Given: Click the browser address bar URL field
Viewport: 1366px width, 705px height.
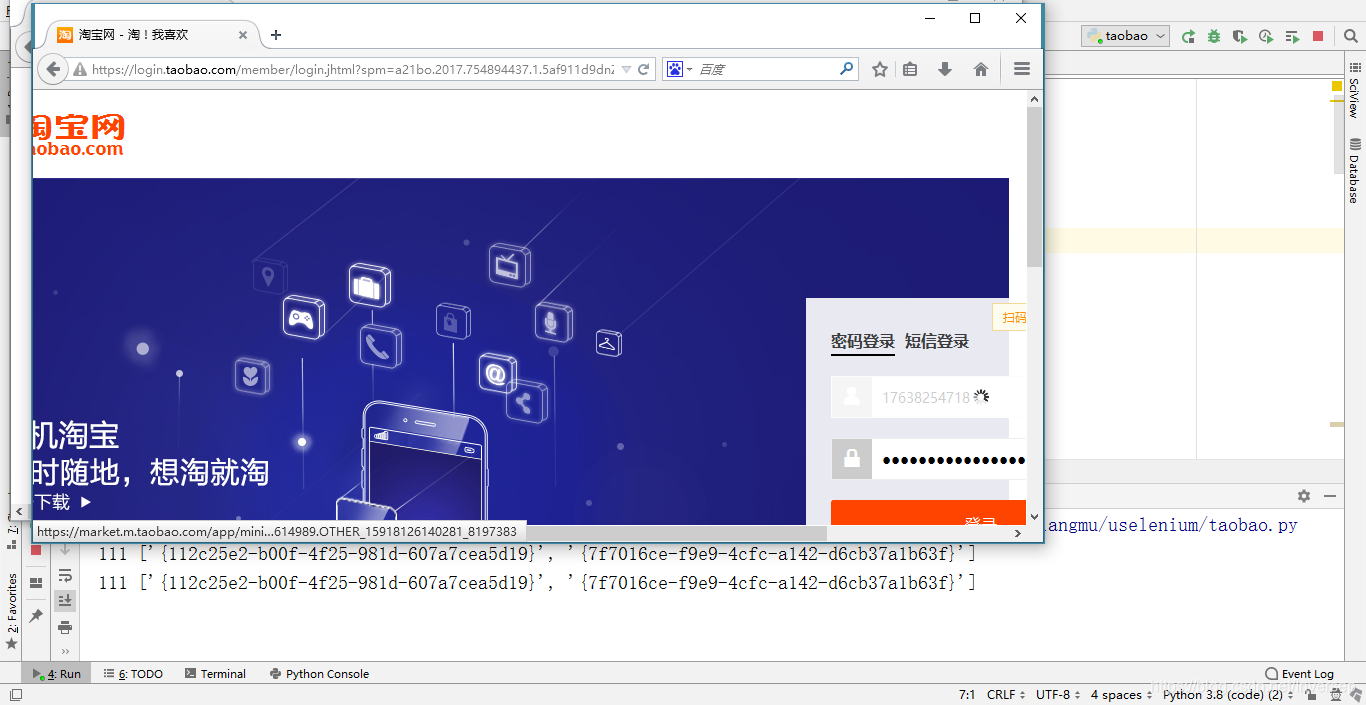Looking at the screenshot, I should point(355,70).
